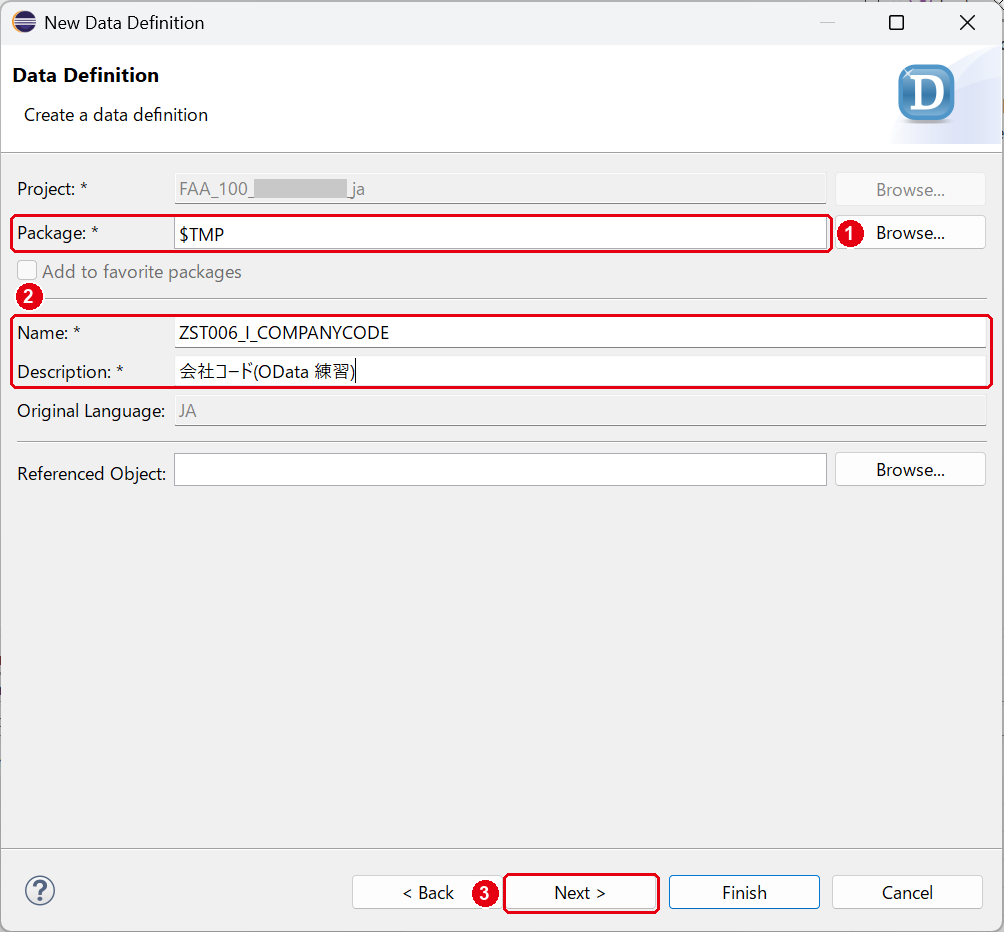
Task: Click the Next > button
Action: (x=580, y=892)
